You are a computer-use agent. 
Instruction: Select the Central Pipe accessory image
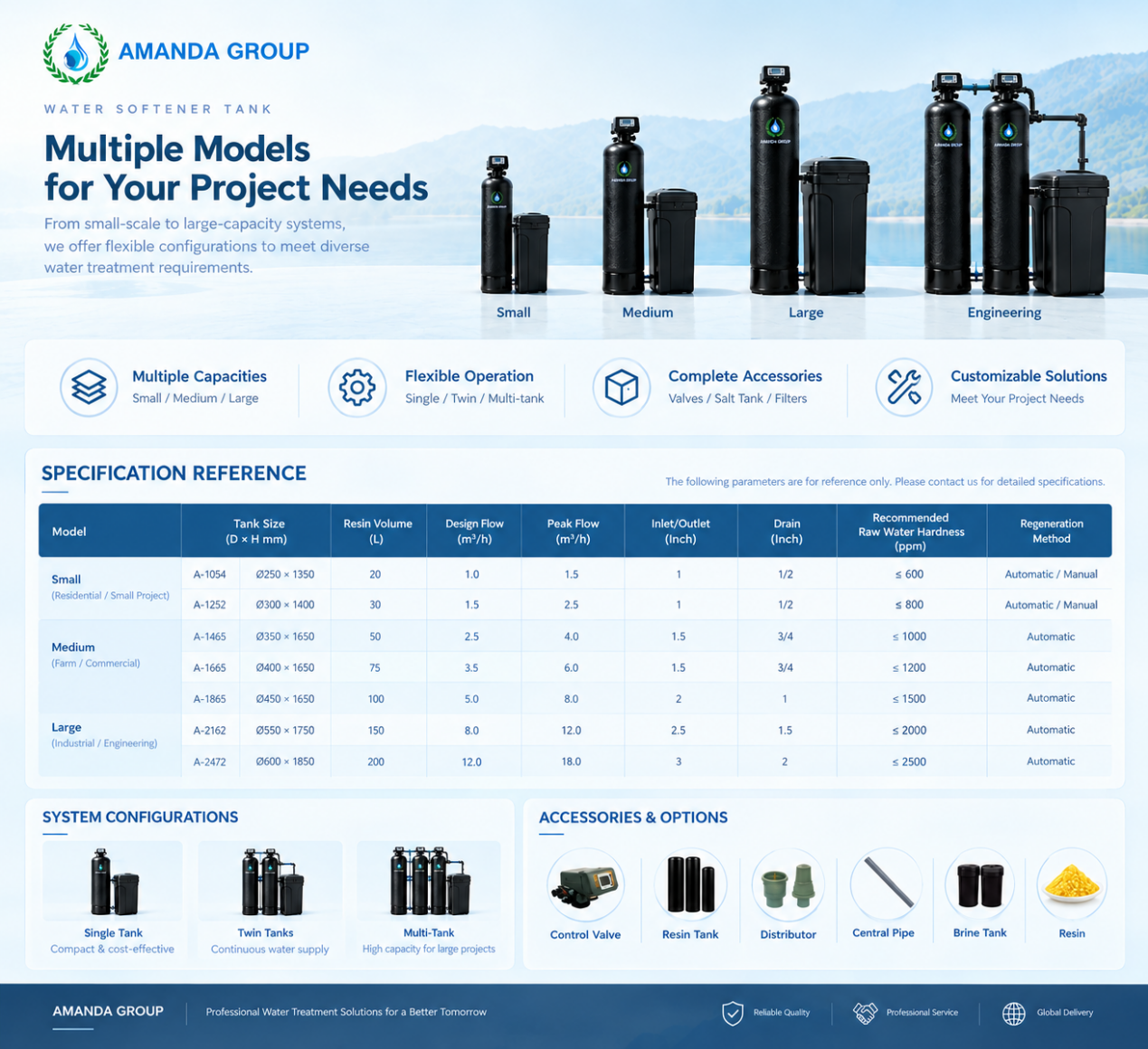(x=886, y=884)
